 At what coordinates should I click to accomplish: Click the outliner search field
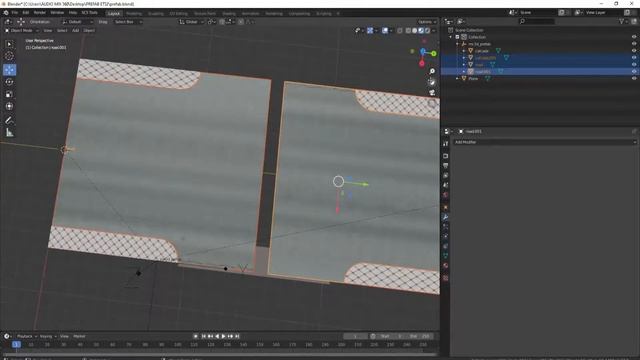(x=537, y=21)
